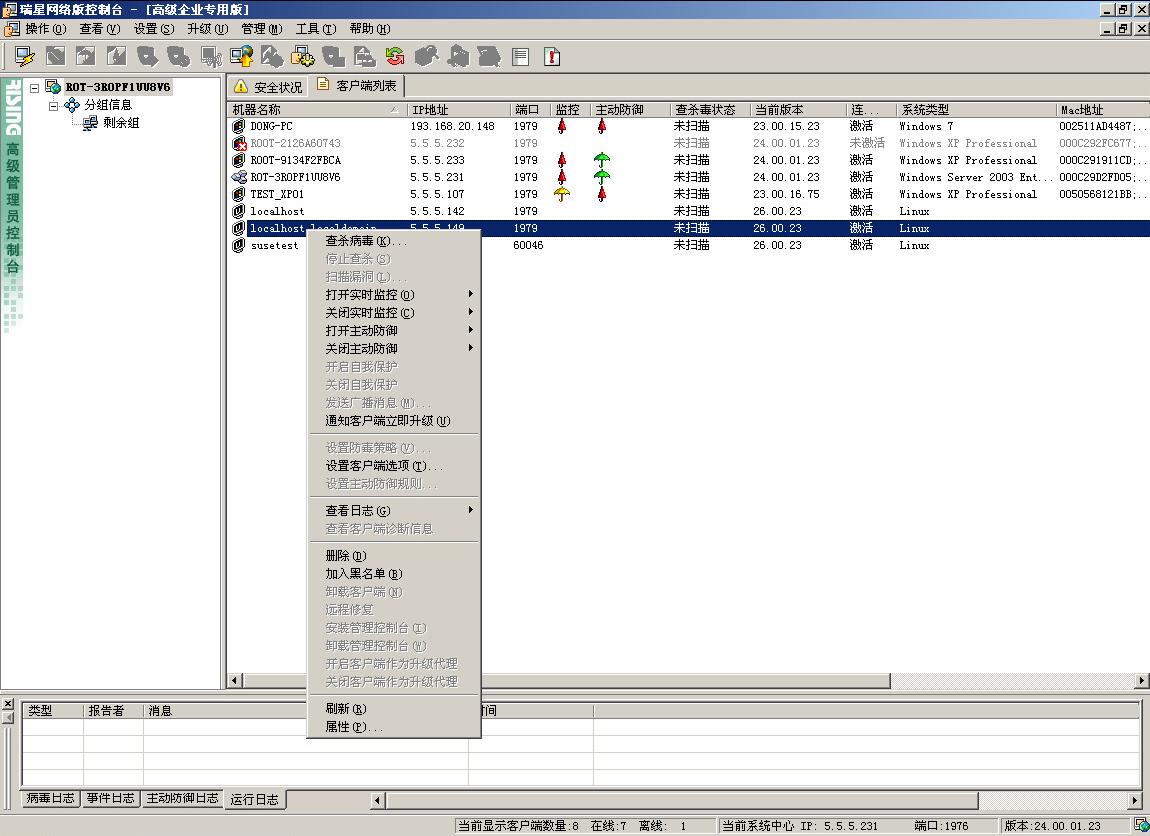Click the 操作 menu icon at far left
Image resolution: width=1150 pixels, height=836 pixels.
10,29
